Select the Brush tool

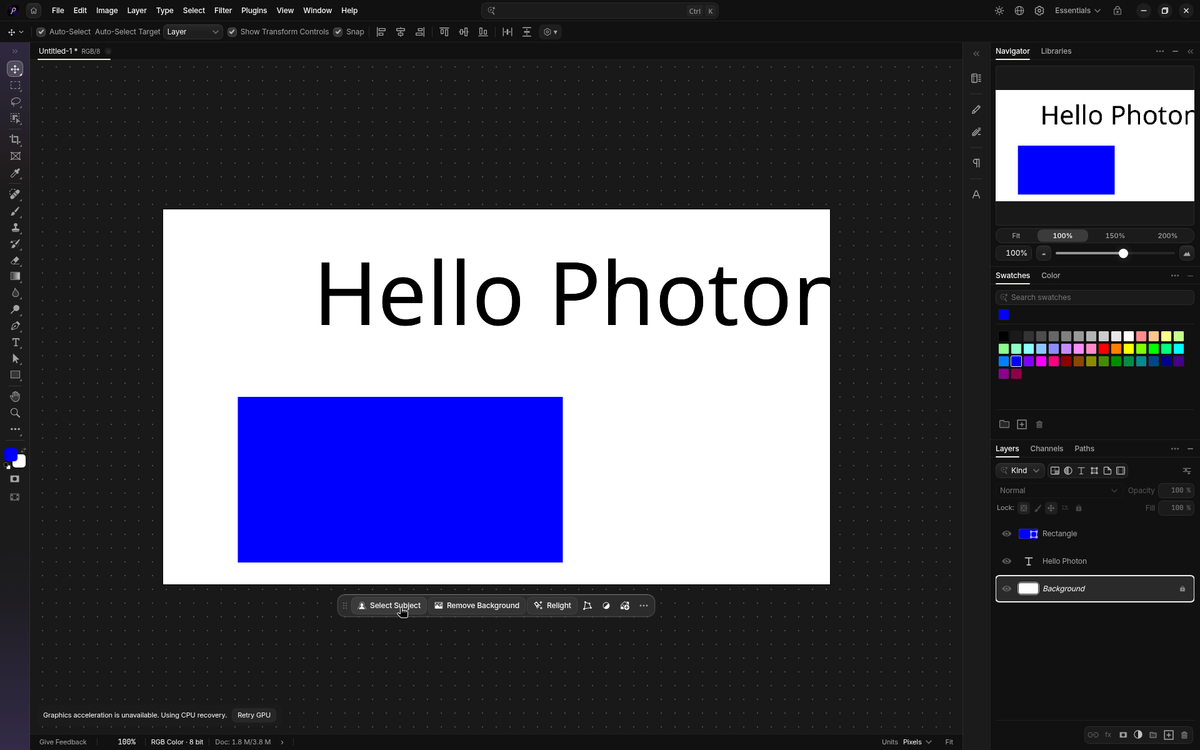[x=15, y=211]
